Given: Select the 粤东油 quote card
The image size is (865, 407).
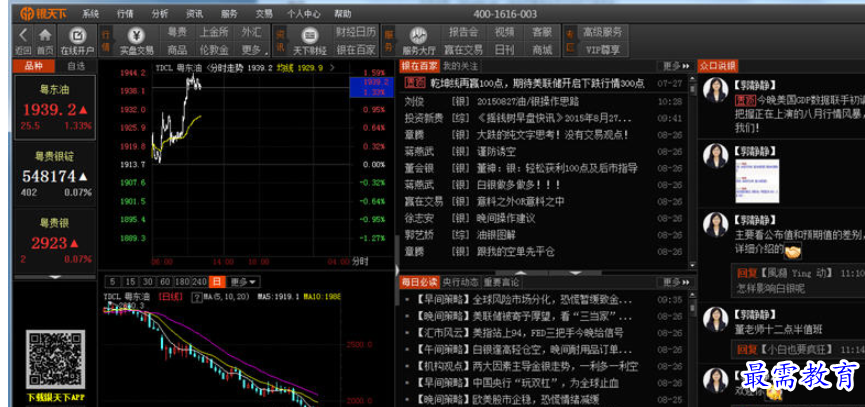Looking at the screenshot, I should 55,108.
